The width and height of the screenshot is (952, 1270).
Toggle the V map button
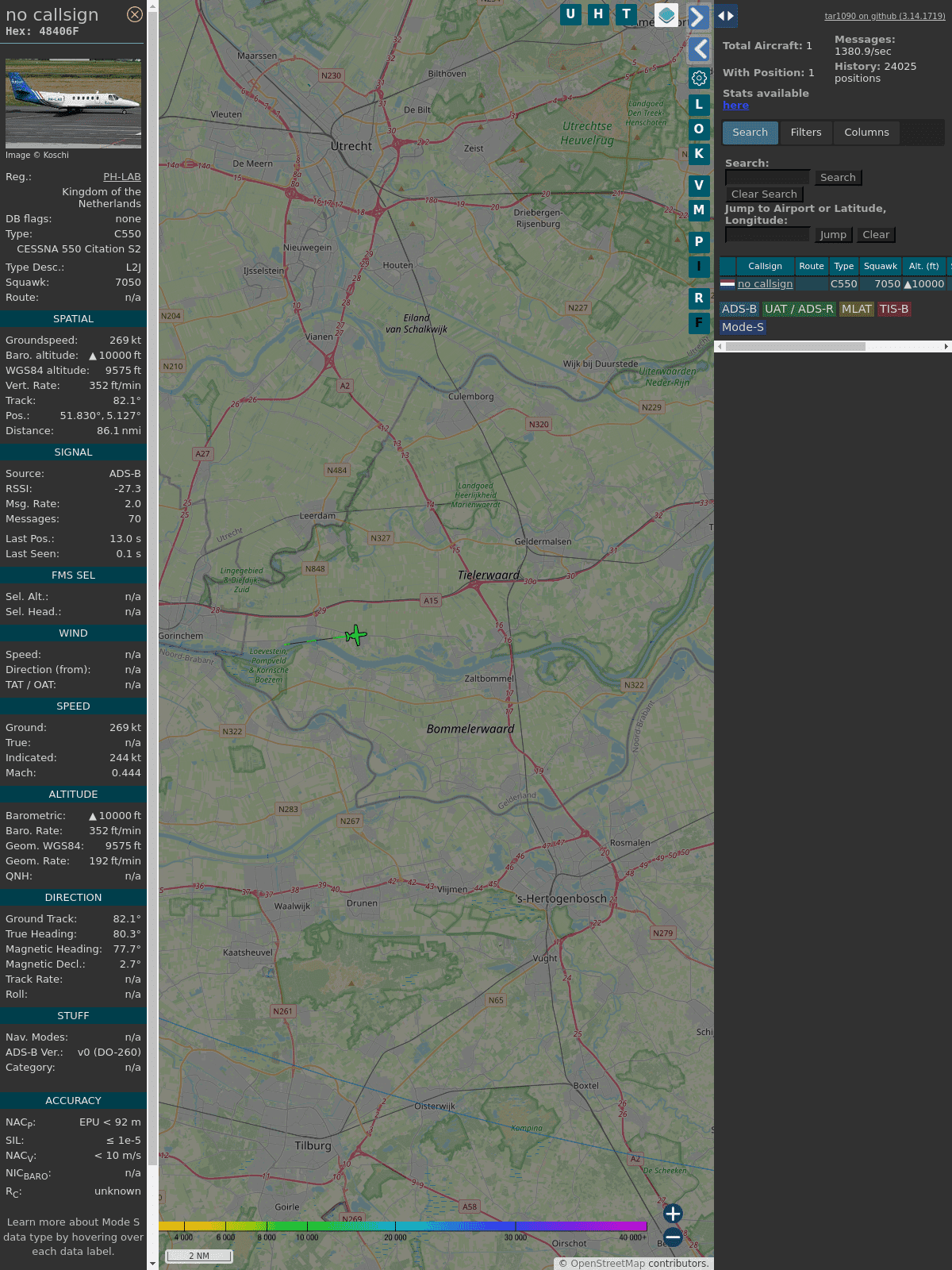(x=699, y=186)
